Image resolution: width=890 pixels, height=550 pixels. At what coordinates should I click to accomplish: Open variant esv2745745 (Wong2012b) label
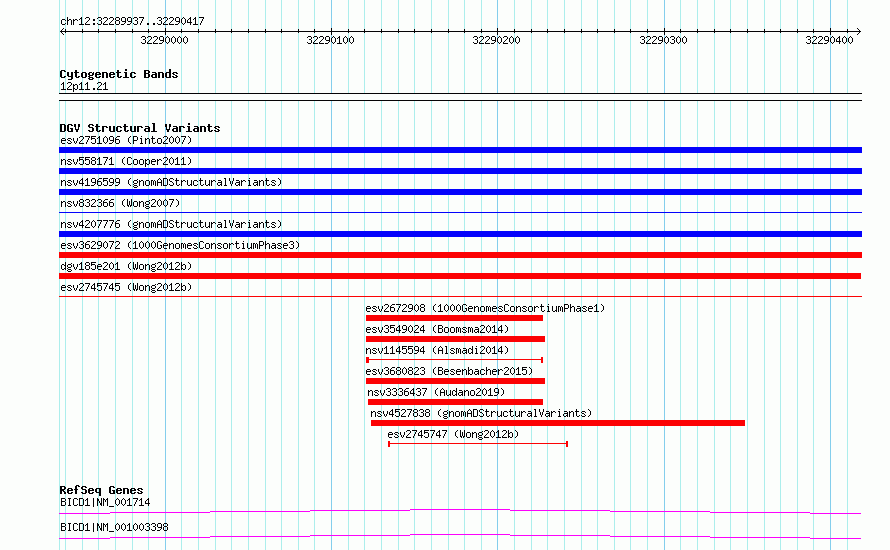(x=126, y=287)
